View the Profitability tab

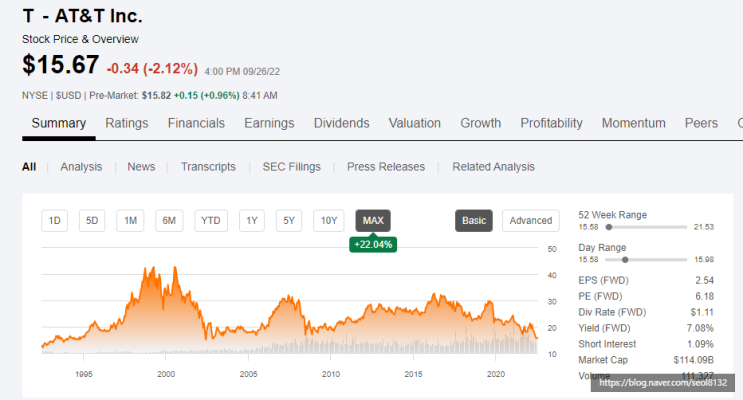(552, 123)
